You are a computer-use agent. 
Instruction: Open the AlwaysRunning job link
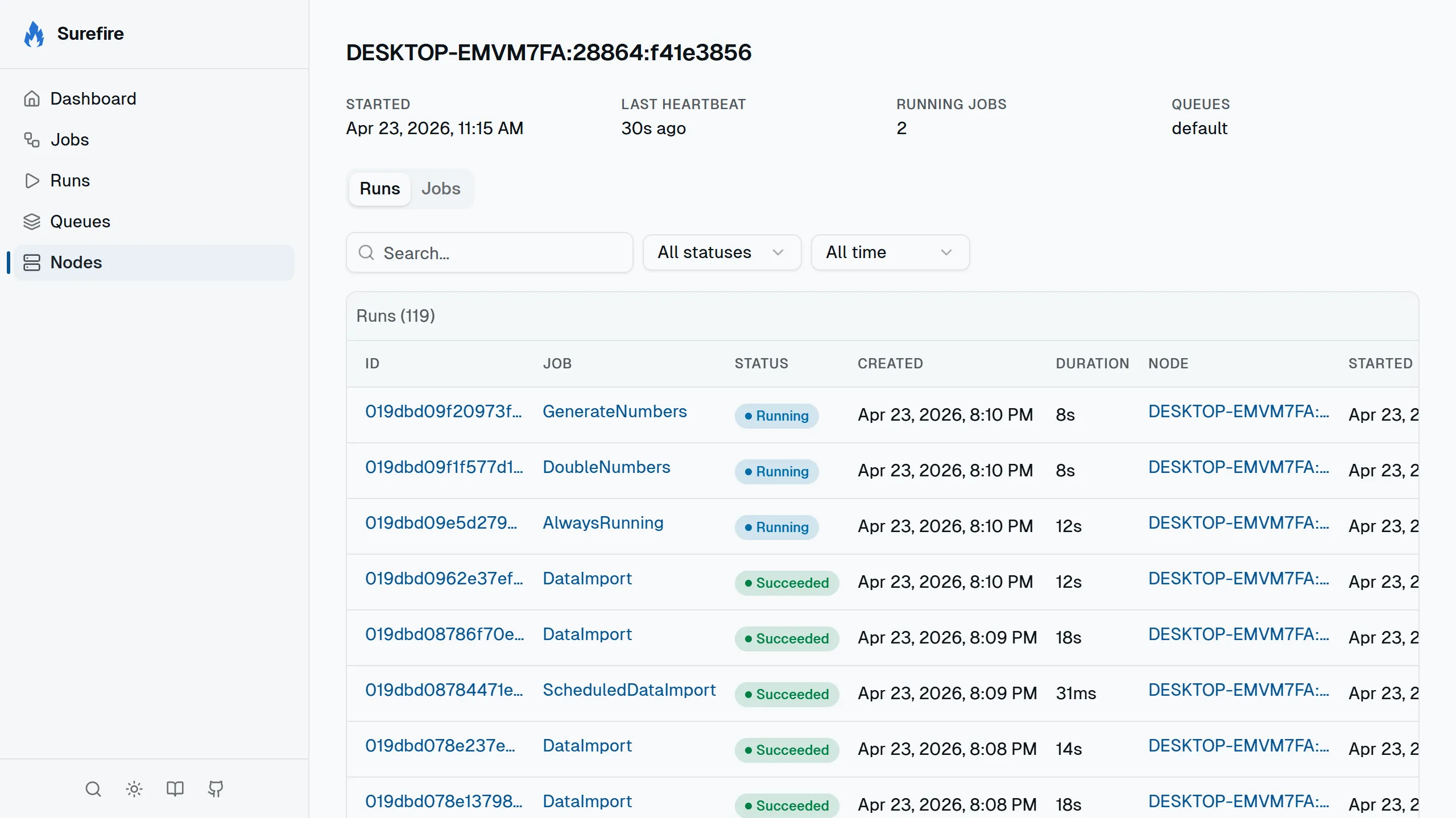point(603,523)
